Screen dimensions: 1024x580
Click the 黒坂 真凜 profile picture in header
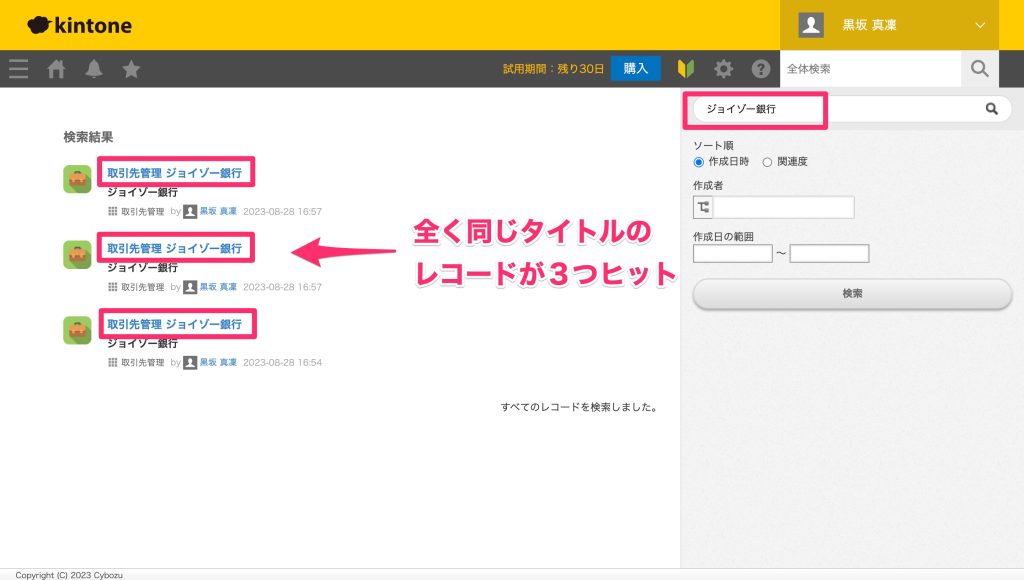(811, 25)
